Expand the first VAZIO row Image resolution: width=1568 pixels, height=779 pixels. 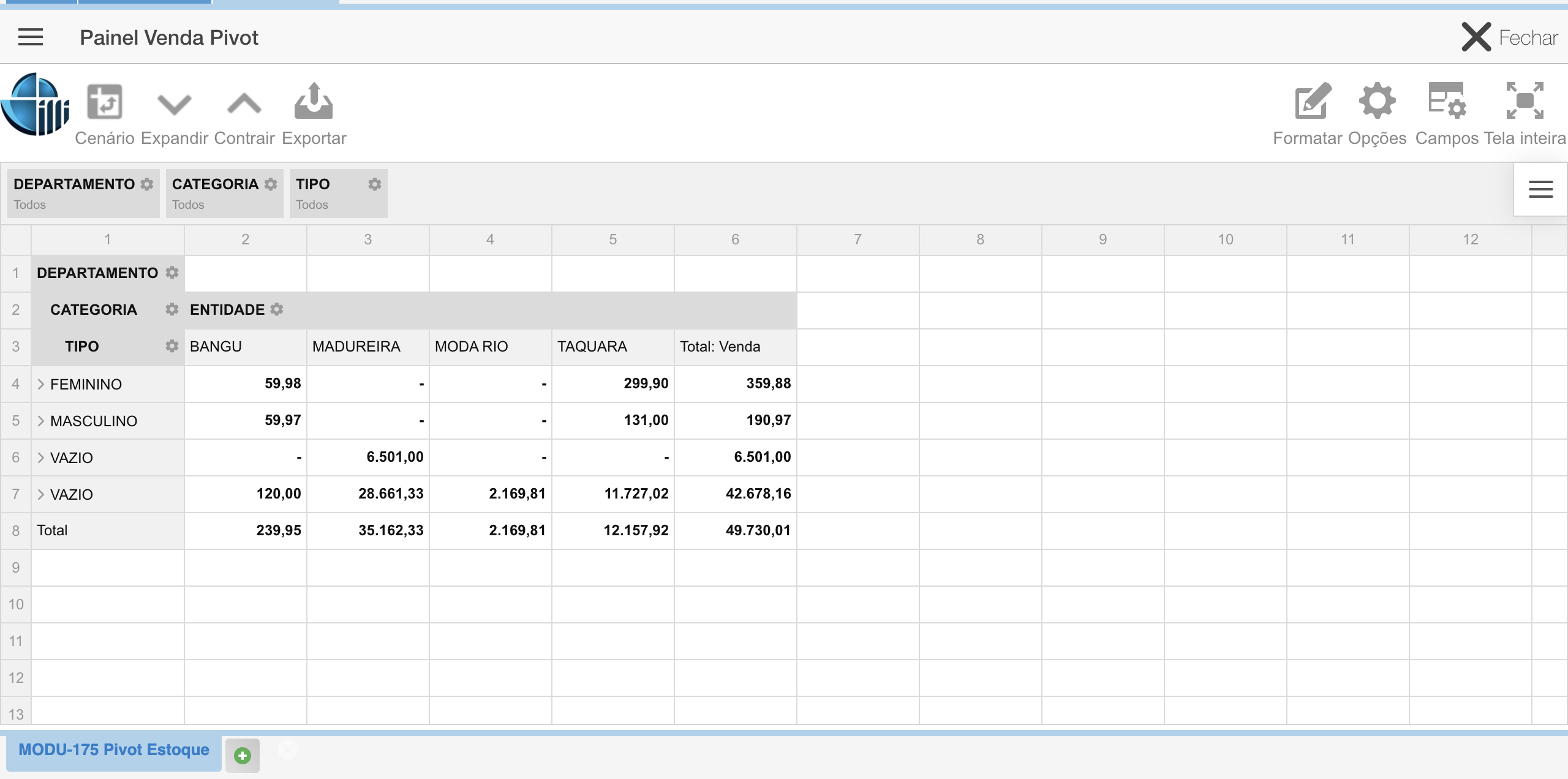[x=41, y=457]
